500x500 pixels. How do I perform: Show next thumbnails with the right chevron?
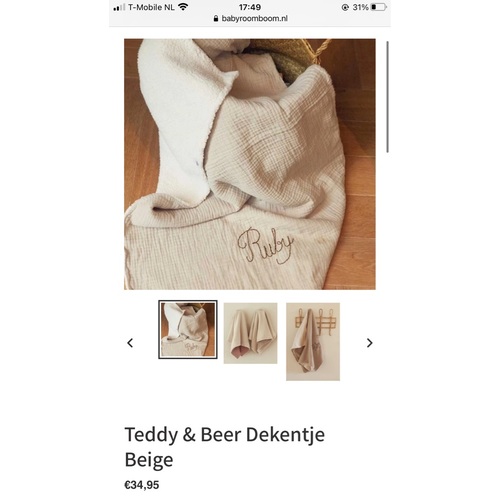(369, 342)
